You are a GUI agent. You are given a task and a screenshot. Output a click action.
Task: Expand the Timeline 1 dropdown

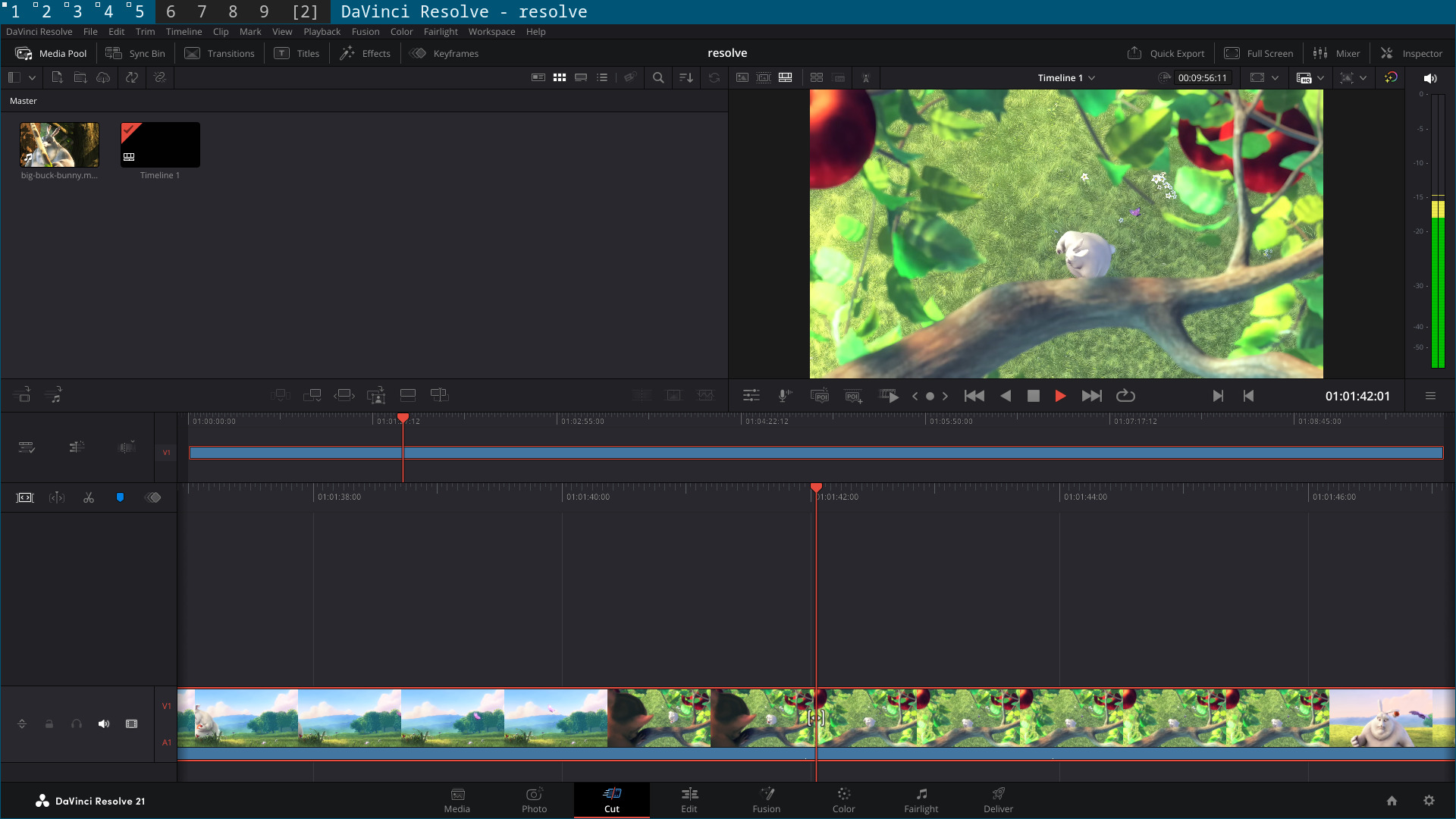tap(1066, 78)
